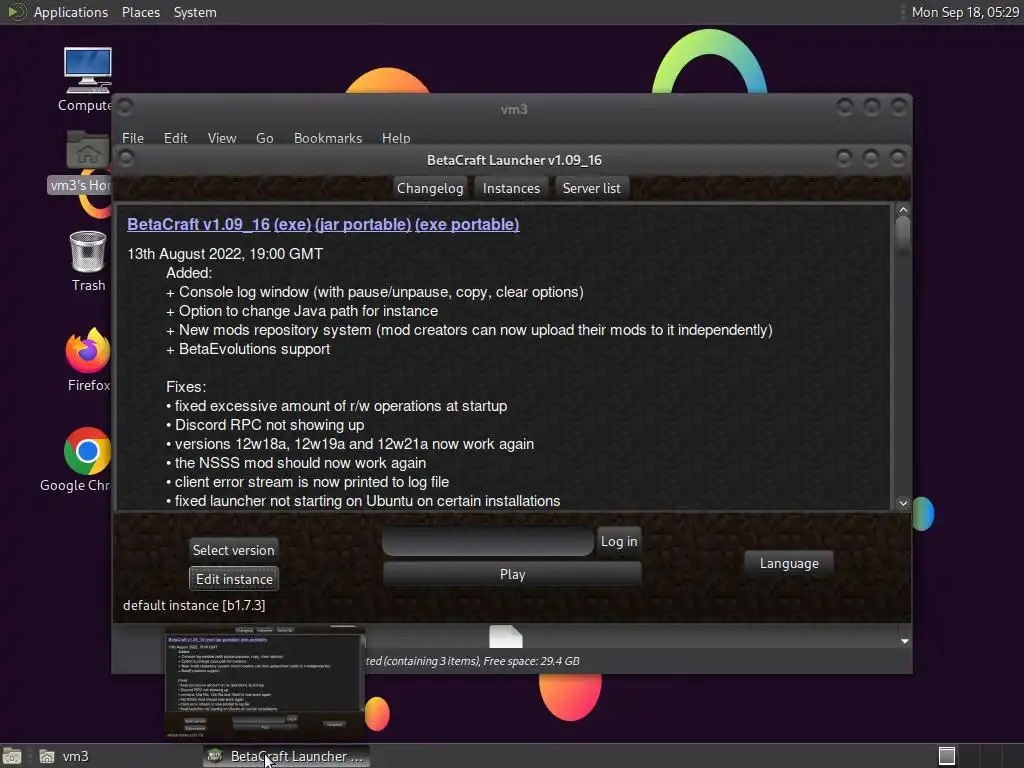
Task: Click the show desktop icon in bottom panel
Action: 12,756
